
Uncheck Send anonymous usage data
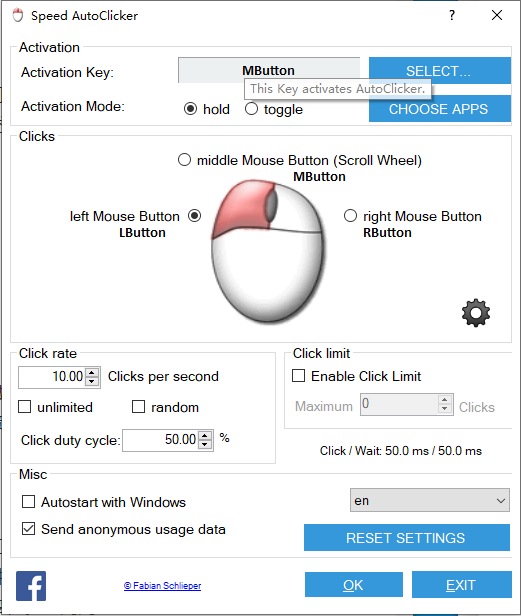point(28,529)
